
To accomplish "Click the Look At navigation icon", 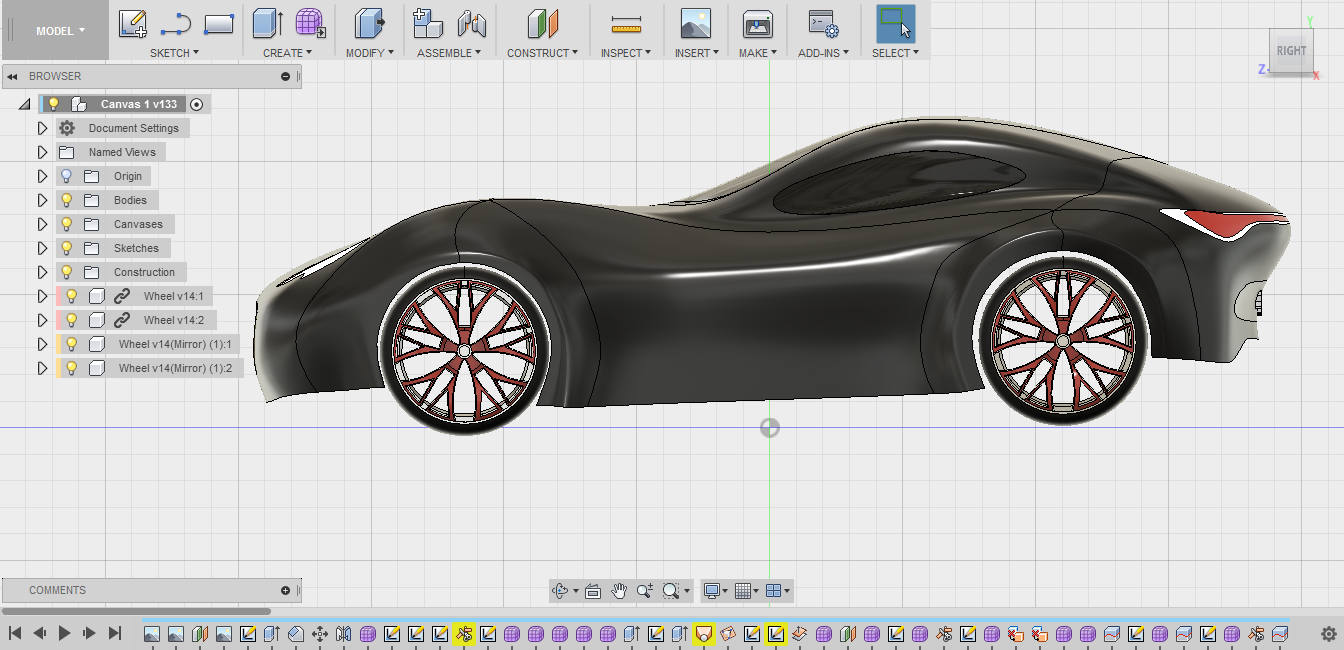I will (x=593, y=591).
